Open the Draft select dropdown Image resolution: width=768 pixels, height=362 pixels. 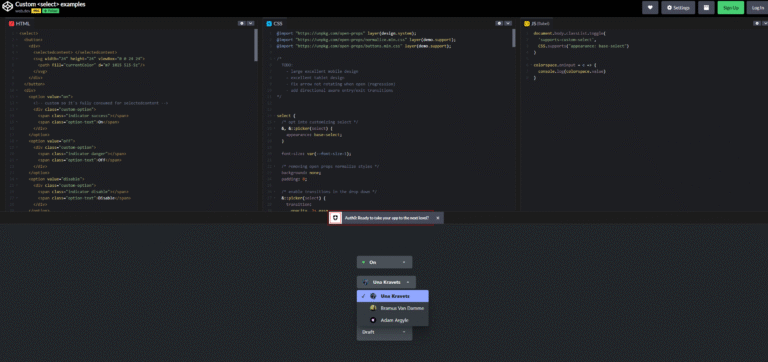tap(384, 332)
